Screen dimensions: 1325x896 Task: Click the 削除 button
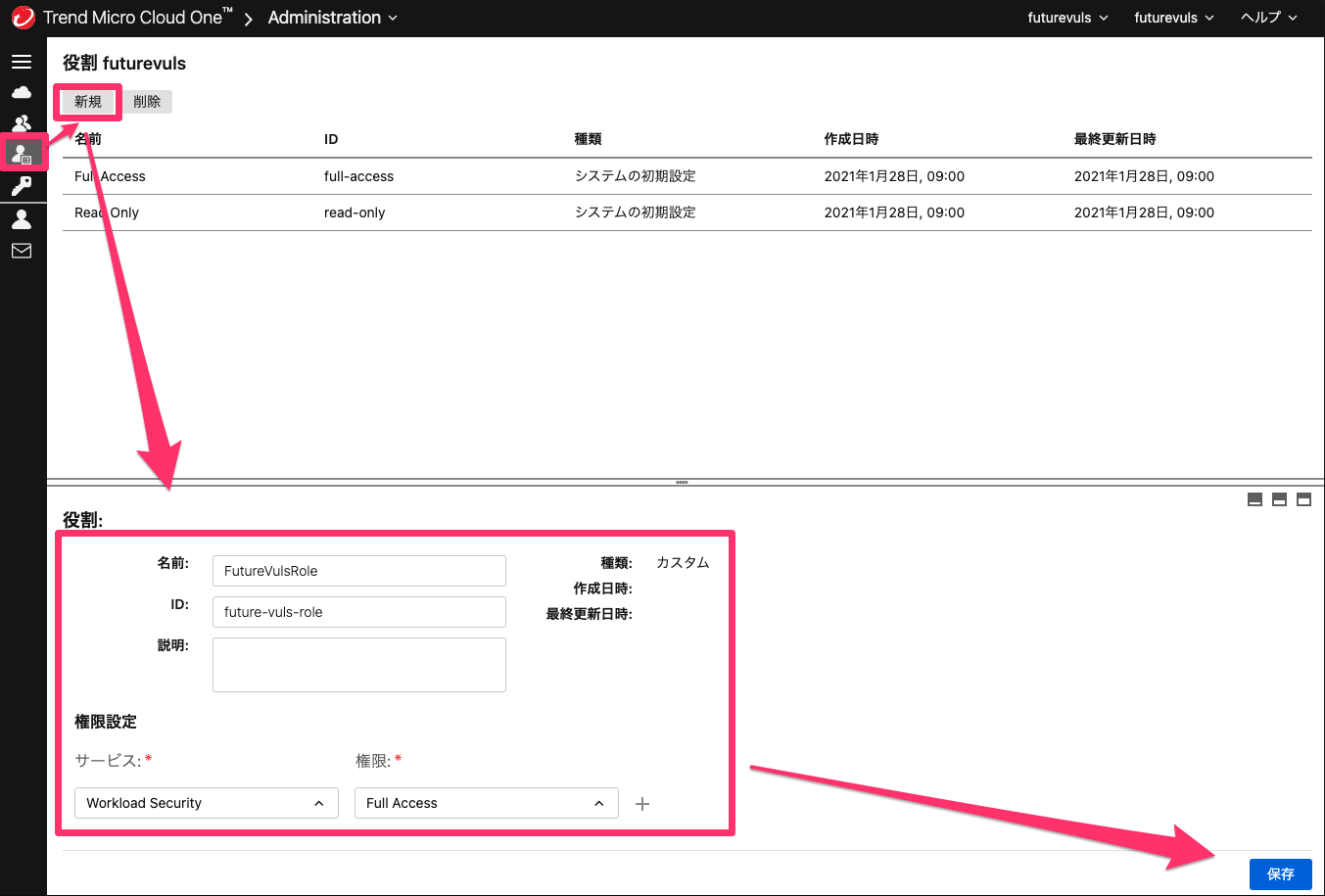pyautogui.click(x=147, y=102)
